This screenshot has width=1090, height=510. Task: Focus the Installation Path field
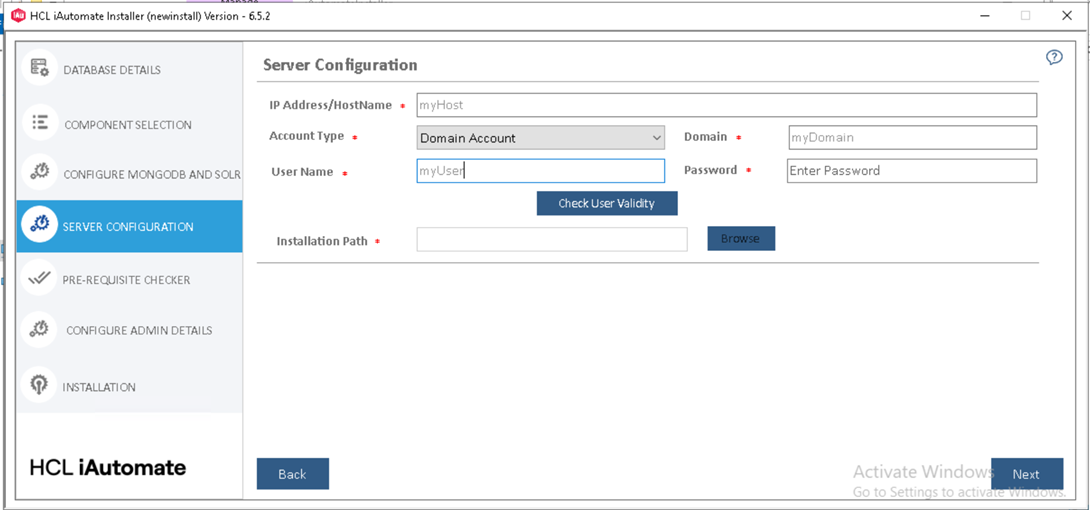click(552, 240)
